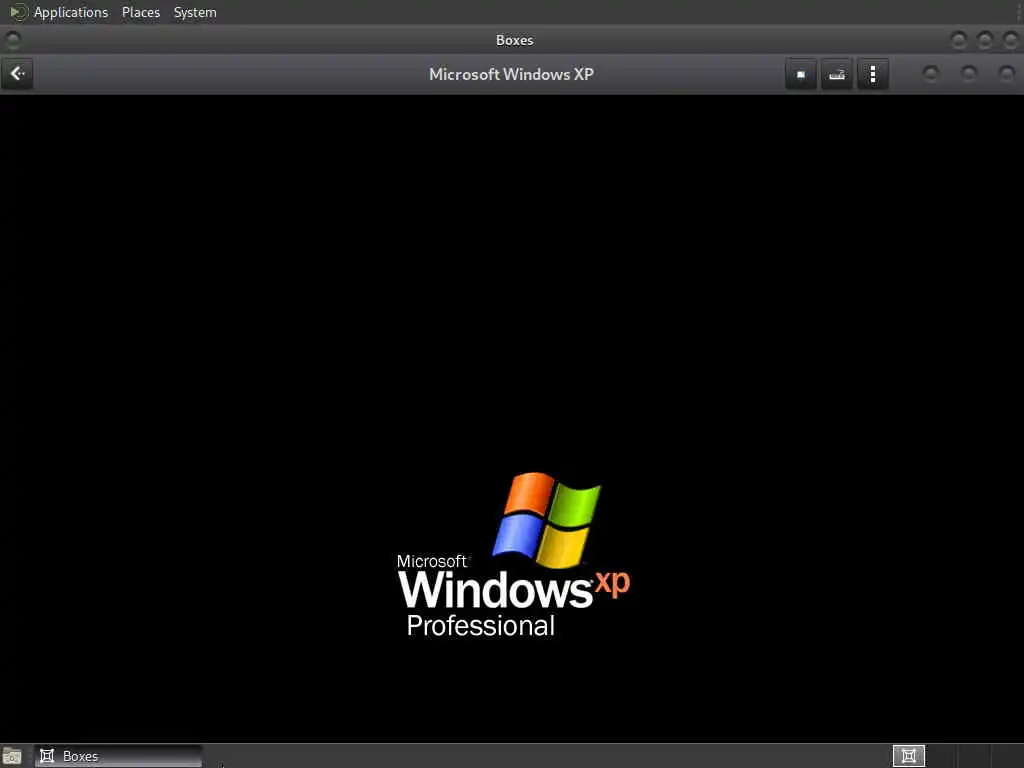Viewport: 1024px width, 768px height.
Task: Open the send keyboard shortcuts button
Action: [837, 74]
